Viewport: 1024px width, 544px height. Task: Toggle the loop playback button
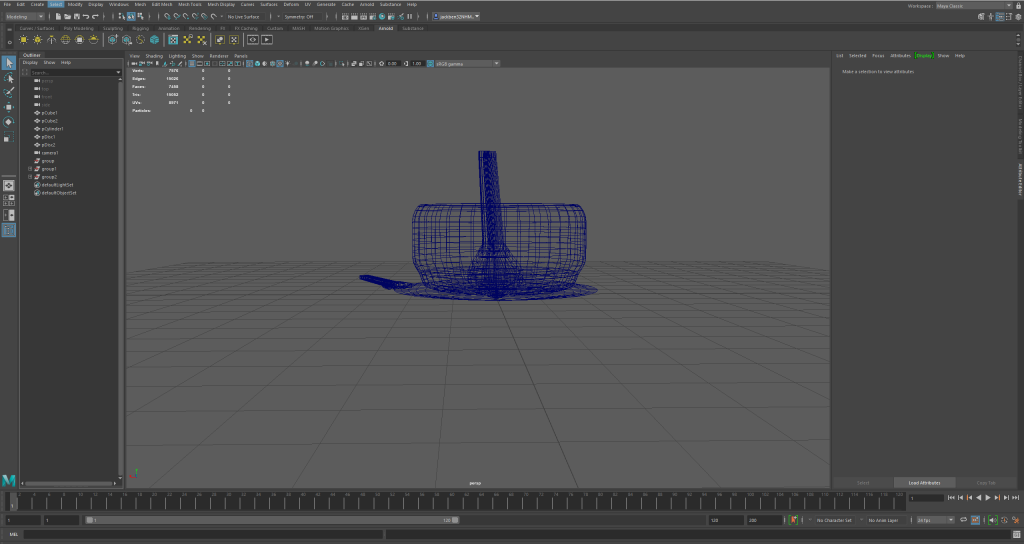click(x=966, y=520)
